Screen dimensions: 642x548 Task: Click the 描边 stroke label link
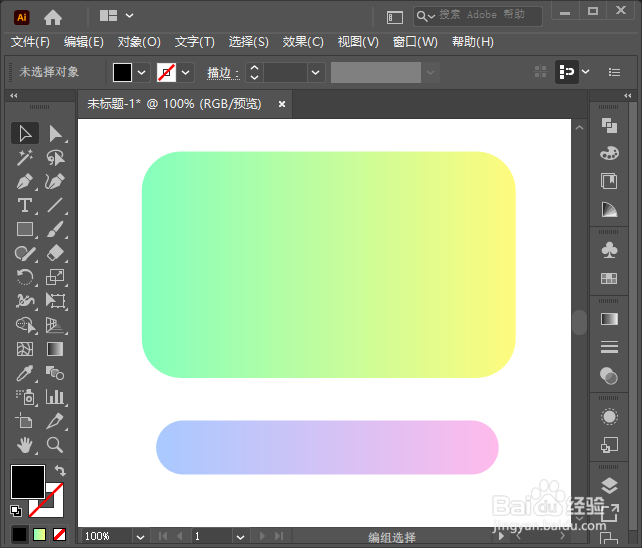coord(223,73)
